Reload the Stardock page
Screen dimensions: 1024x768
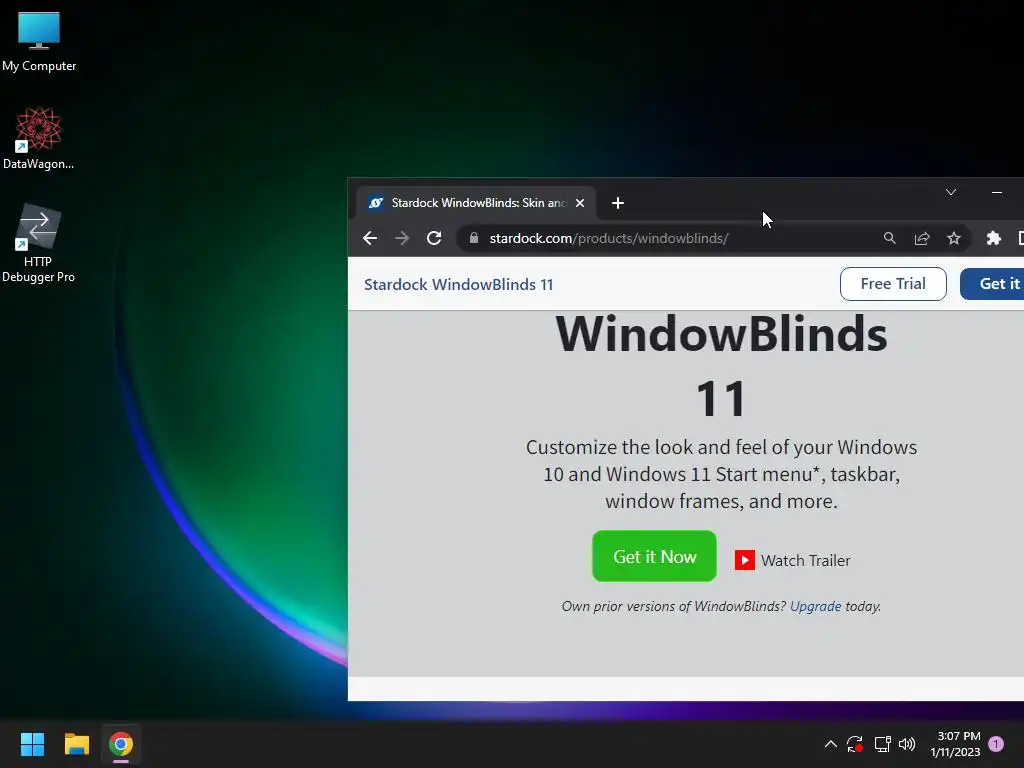click(434, 238)
